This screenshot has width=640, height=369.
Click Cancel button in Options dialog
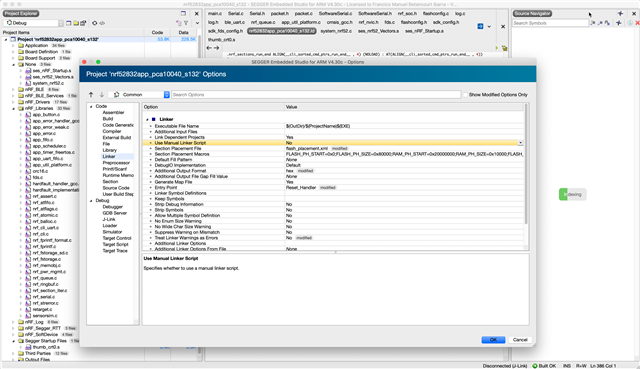click(x=520, y=340)
